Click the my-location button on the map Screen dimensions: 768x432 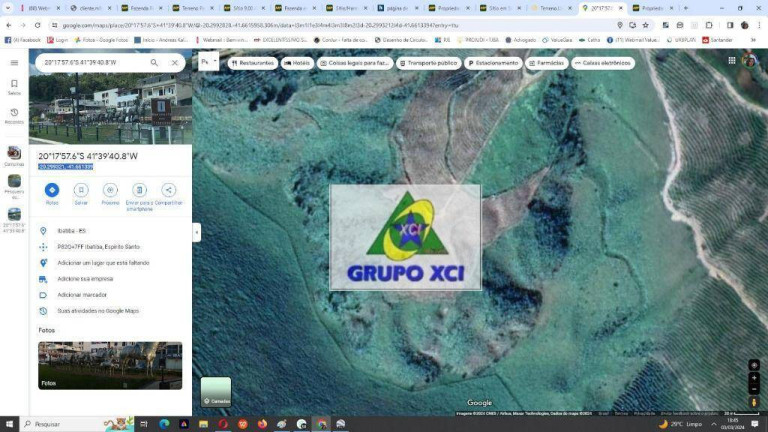pos(754,365)
